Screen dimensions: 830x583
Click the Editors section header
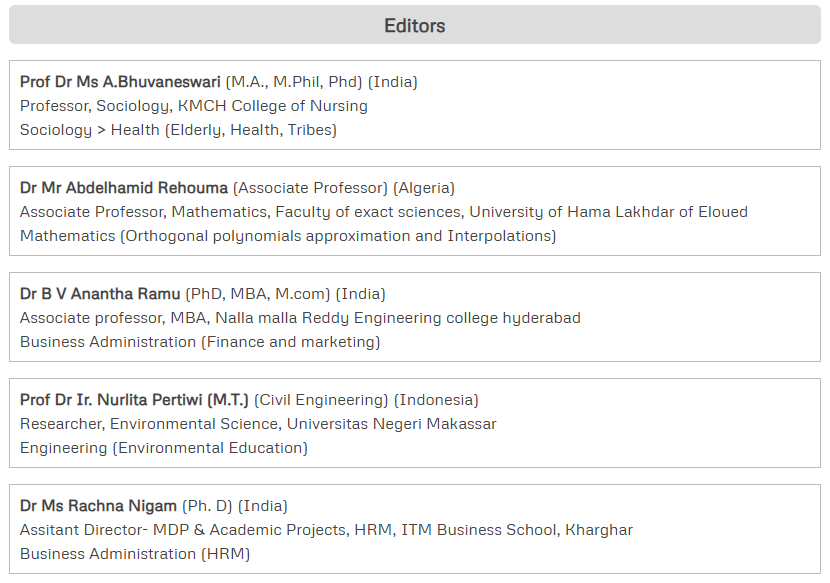(414, 25)
